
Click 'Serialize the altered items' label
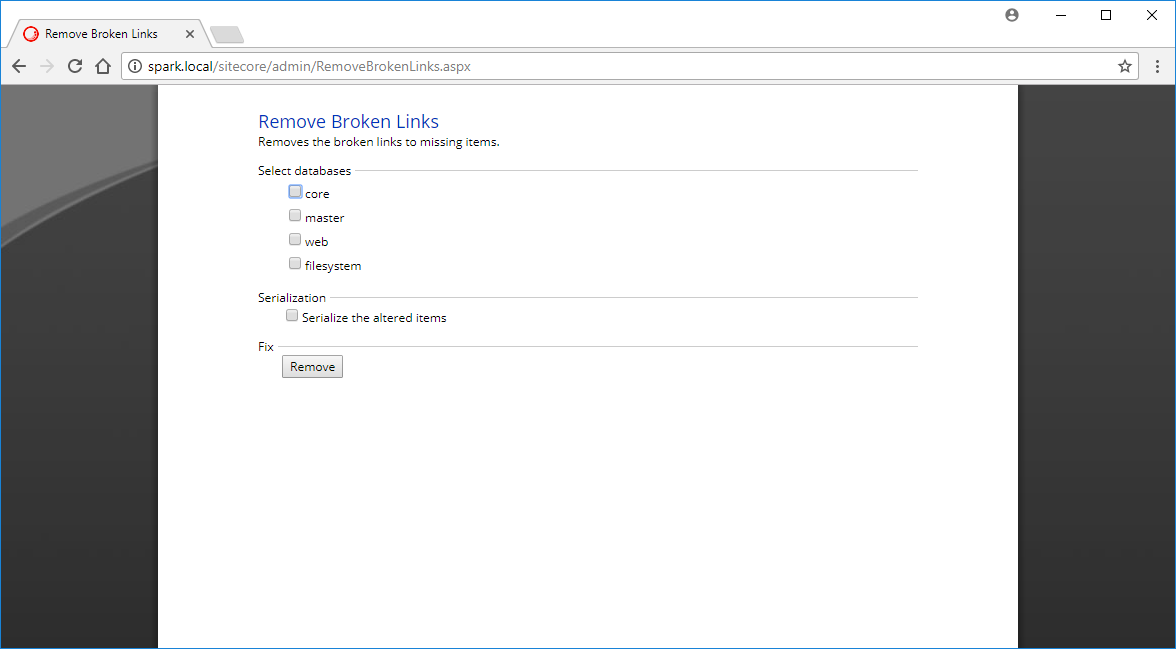[x=374, y=317]
